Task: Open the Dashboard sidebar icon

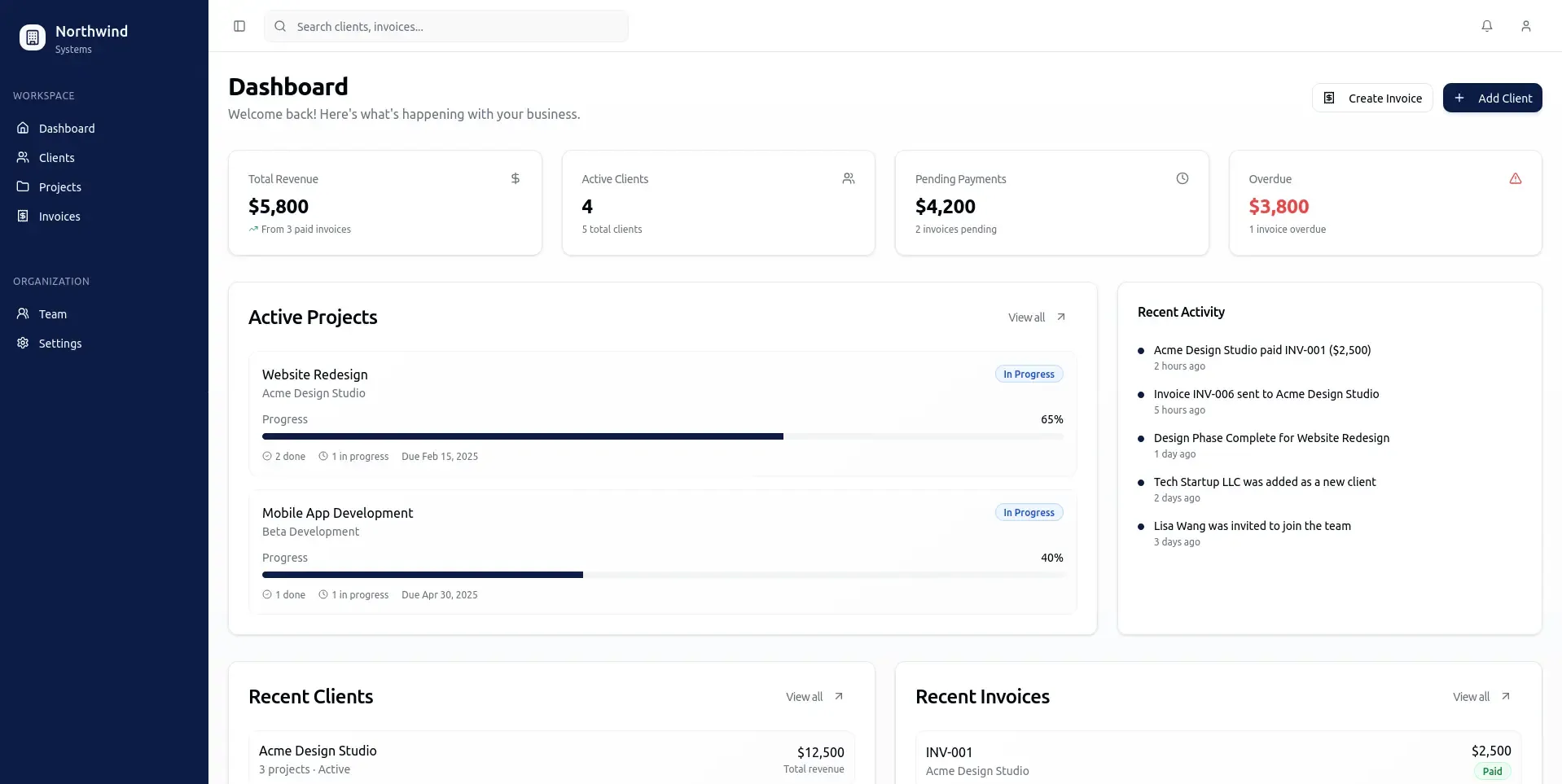Action: (22, 128)
